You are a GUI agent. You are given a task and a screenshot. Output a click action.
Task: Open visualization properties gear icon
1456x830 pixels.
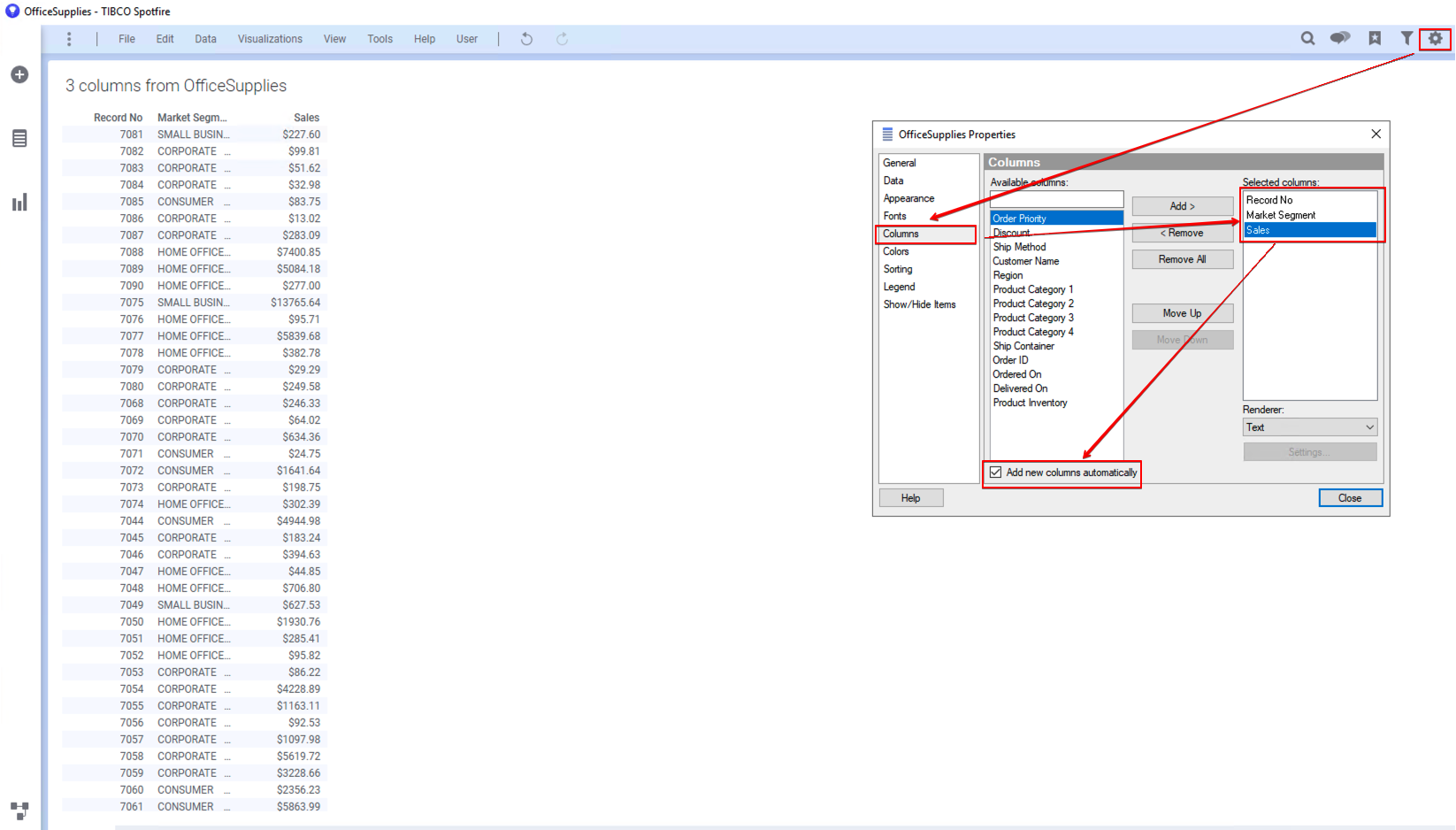tap(1435, 38)
